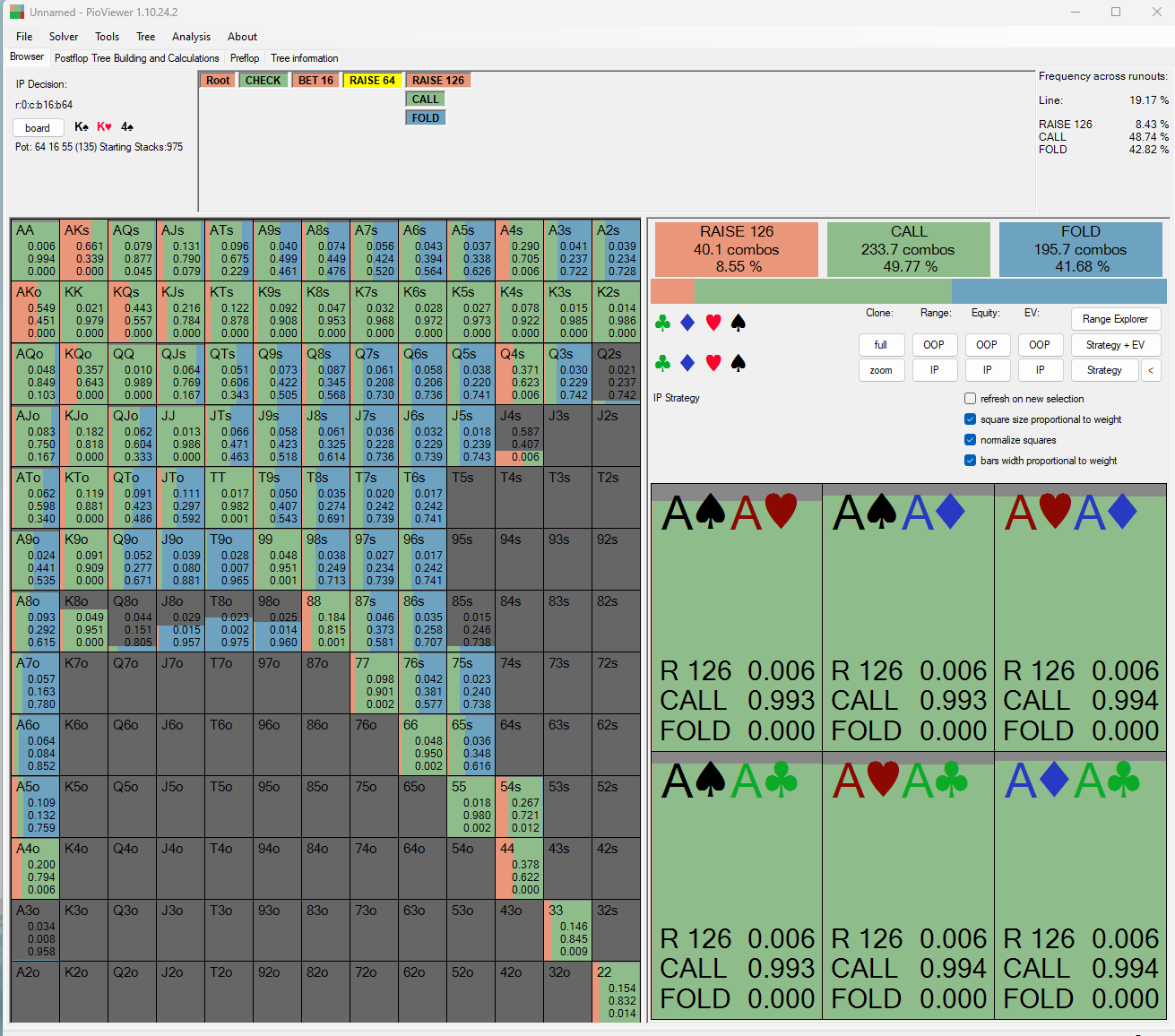Select the RAISE 126 node in tree

coord(438,81)
